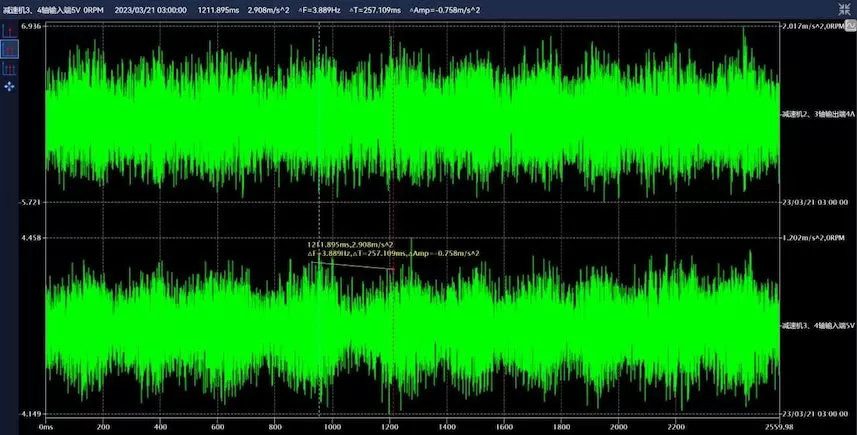Viewport: 857px width, 435px height.
Task: Click the 2023/03/21 03:00:00 timestamp in header
Action: [150, 9]
